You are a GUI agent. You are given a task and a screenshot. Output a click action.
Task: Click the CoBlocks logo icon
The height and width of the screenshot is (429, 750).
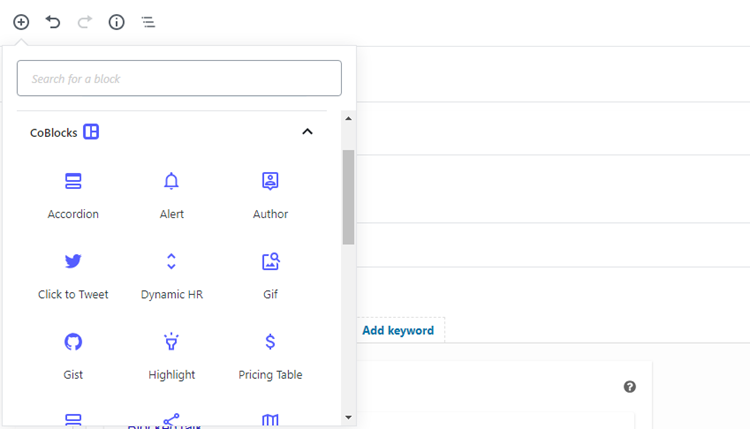91,132
